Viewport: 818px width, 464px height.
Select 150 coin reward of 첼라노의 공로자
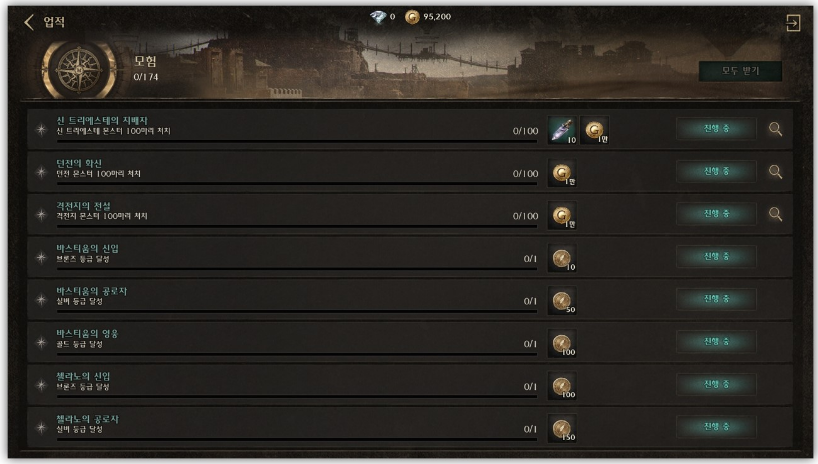coord(562,429)
